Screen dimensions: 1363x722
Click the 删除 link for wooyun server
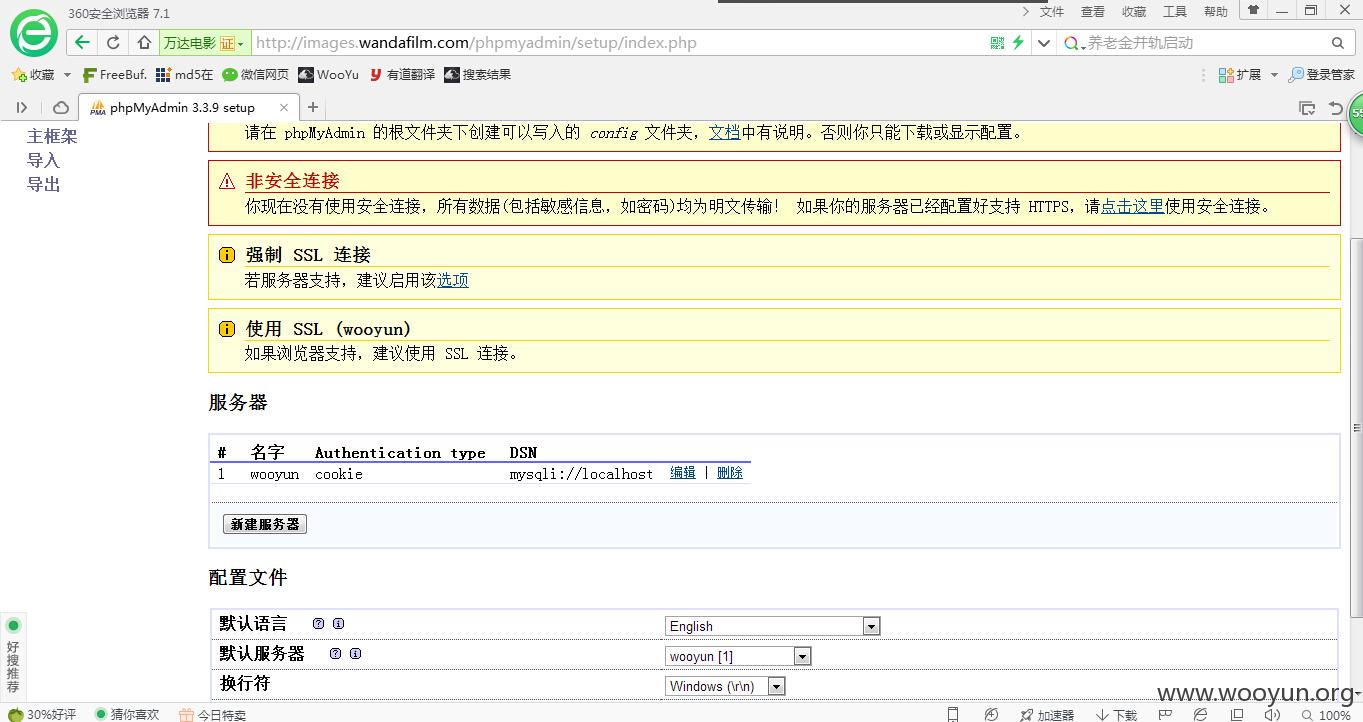point(730,473)
